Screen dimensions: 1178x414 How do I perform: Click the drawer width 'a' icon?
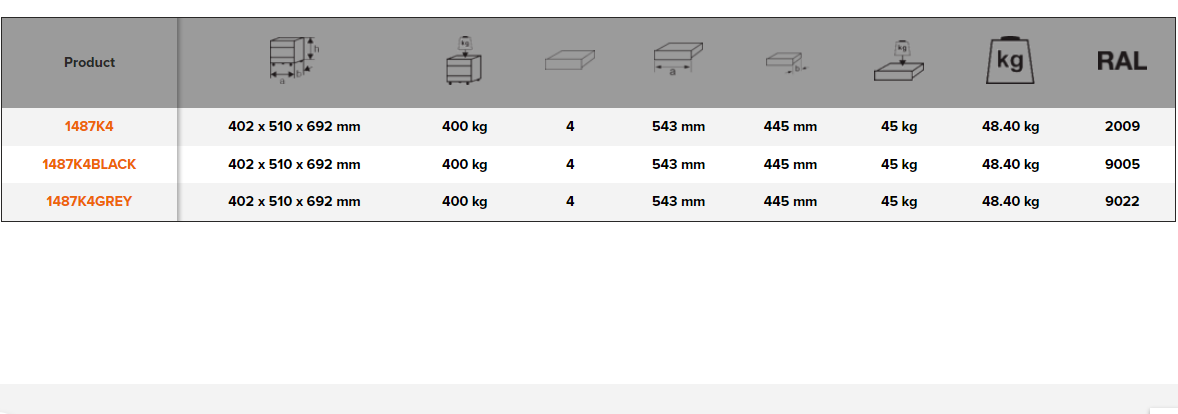click(678, 58)
